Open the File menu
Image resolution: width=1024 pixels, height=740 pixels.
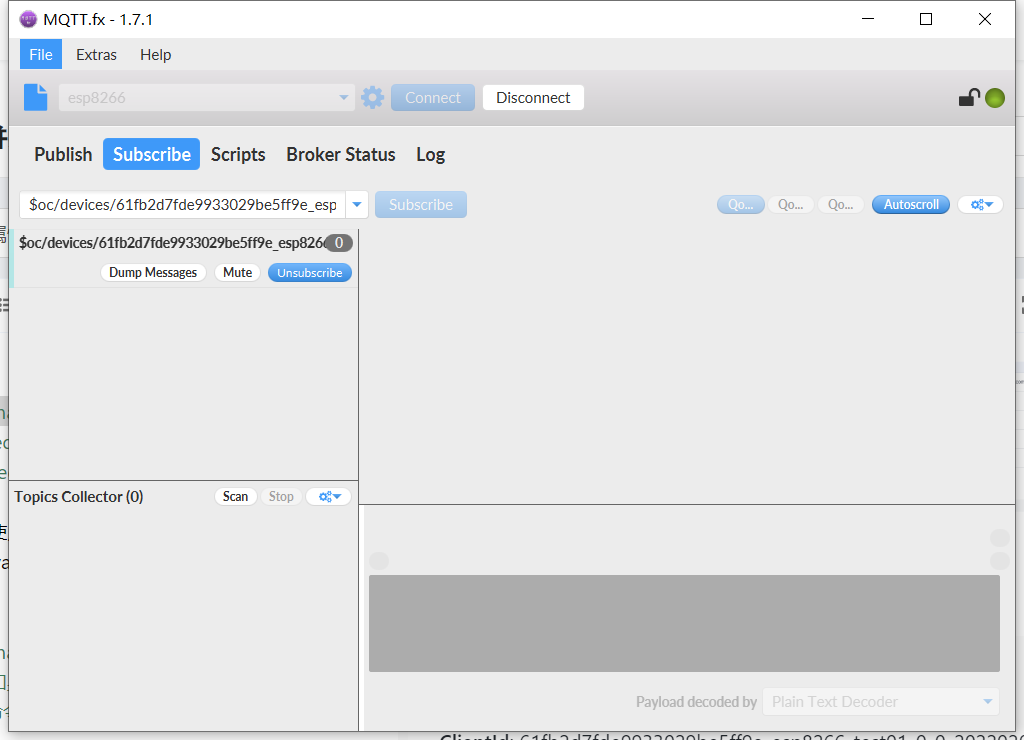(40, 54)
